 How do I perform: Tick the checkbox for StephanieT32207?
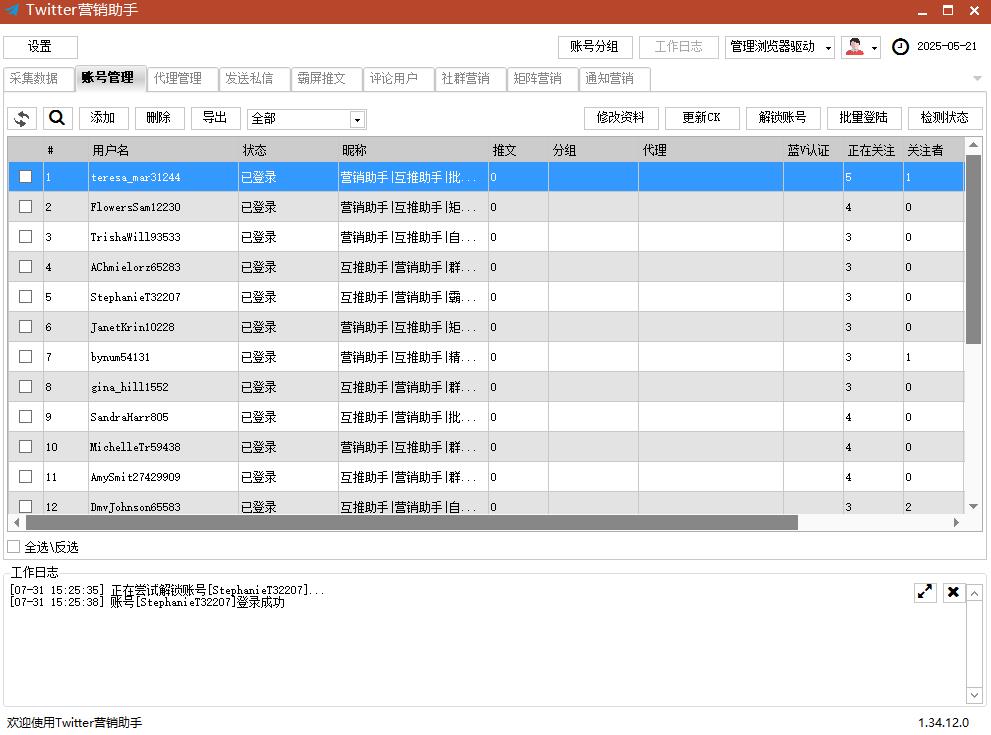[26, 297]
